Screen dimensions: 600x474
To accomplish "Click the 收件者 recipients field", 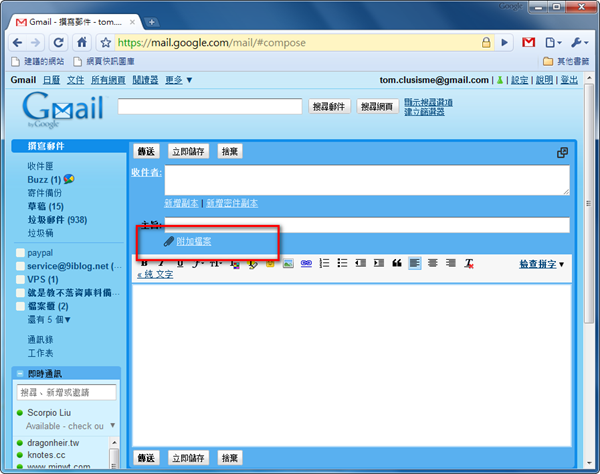I will click(367, 180).
